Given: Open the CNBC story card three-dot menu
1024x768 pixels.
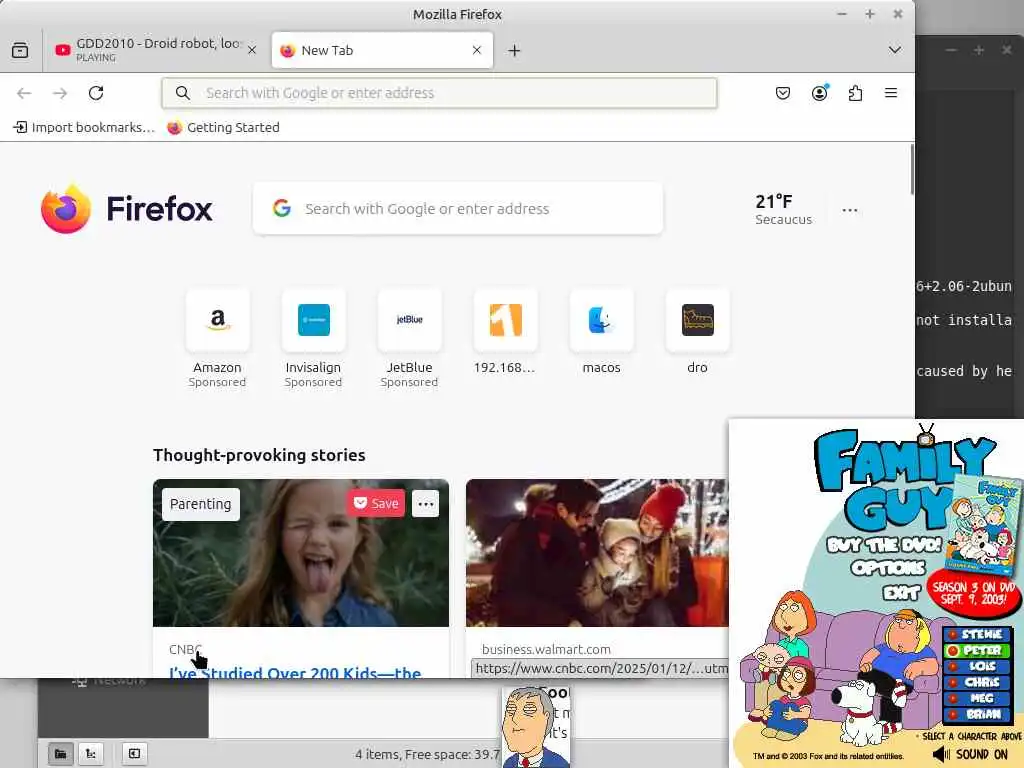Looking at the screenshot, I should (x=426, y=504).
